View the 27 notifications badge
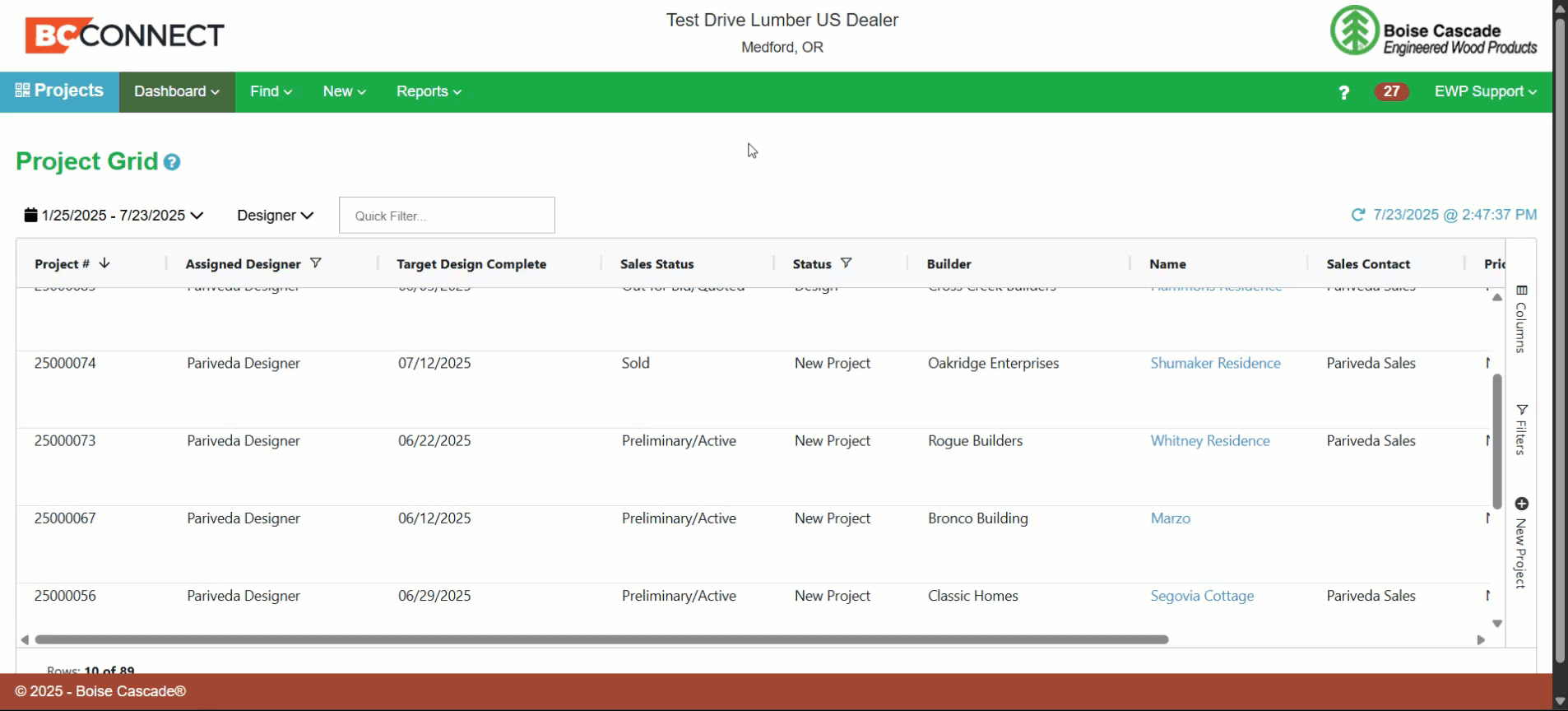This screenshot has width=1568, height=711. click(1391, 91)
